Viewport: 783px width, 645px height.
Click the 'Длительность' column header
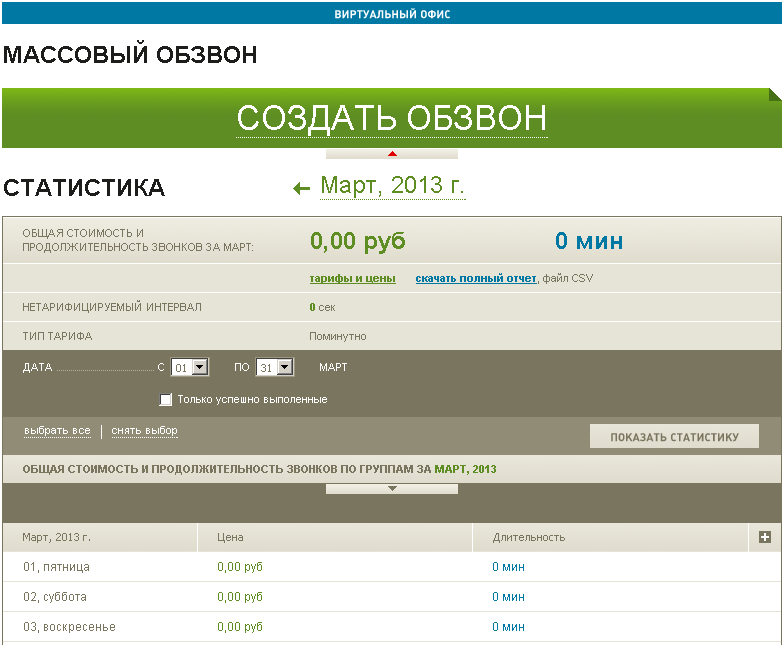coord(528,537)
